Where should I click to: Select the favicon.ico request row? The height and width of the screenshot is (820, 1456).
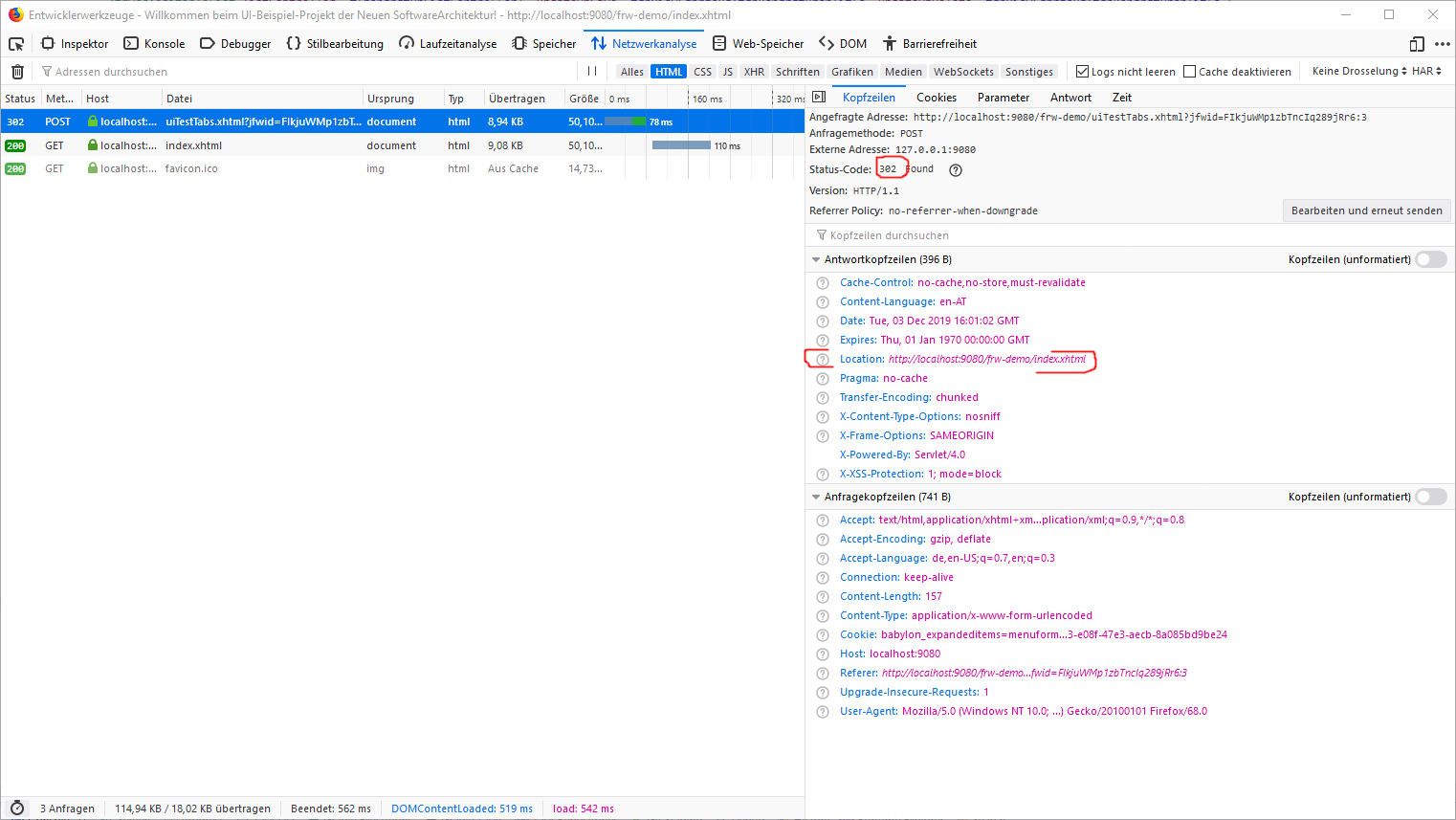coord(402,168)
